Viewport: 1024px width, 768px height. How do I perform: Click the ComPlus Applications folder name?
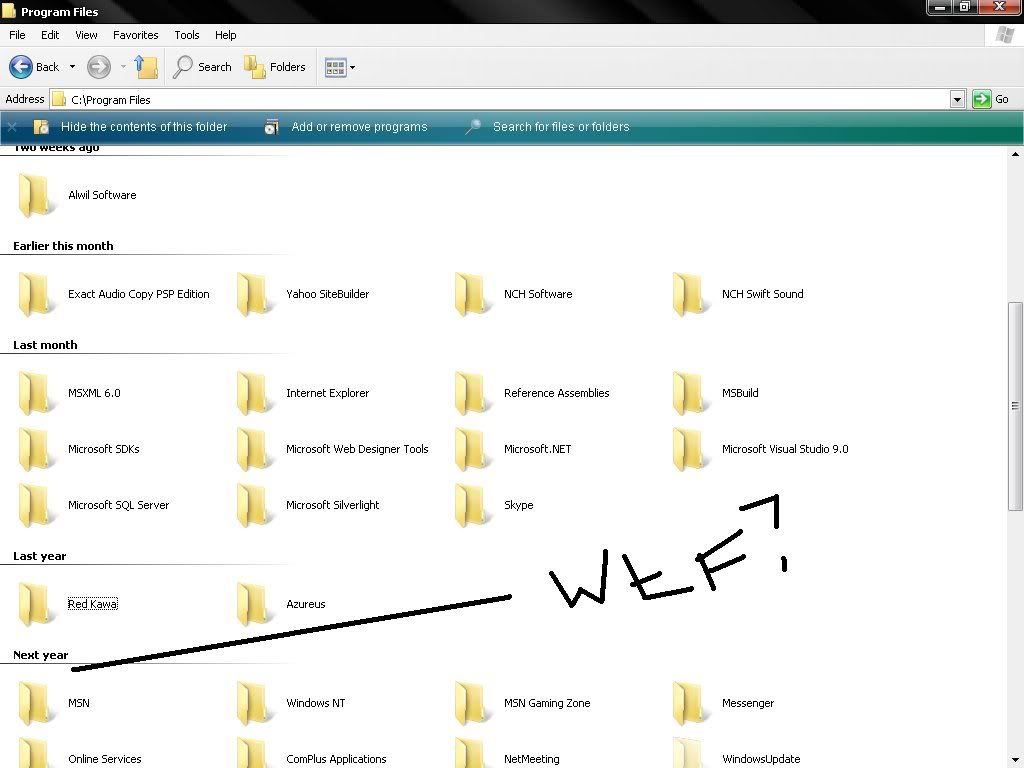click(x=336, y=759)
